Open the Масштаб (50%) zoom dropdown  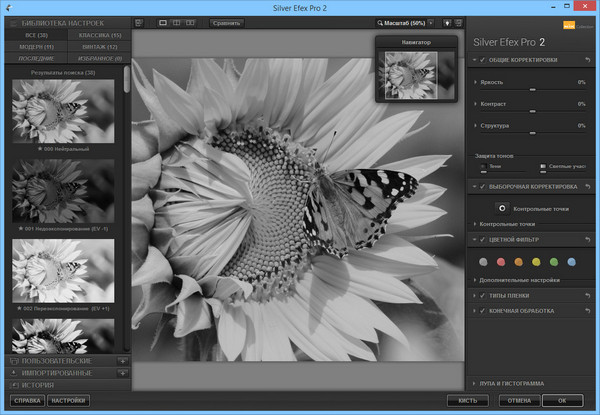[x=400, y=21]
